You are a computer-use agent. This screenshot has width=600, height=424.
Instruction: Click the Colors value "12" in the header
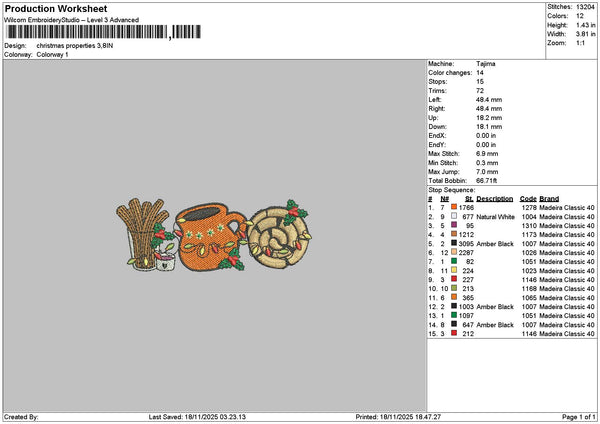[580, 16]
